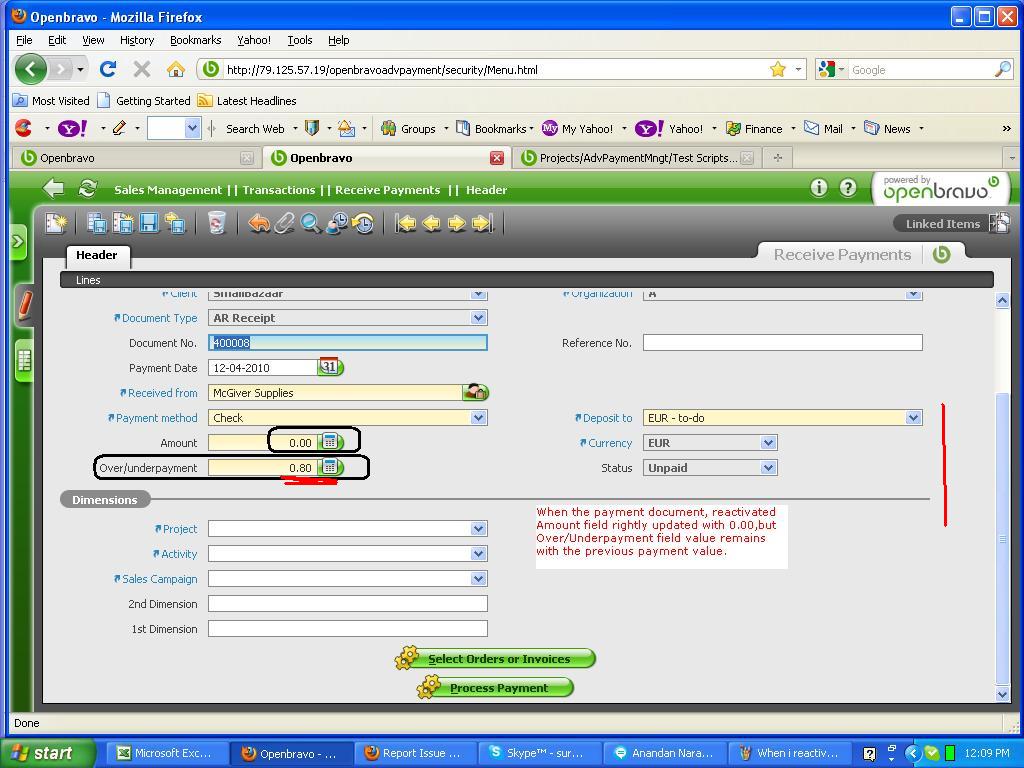Go to the previous record arrow
Screen dimensions: 1024x768
pyautogui.click(x=431, y=223)
